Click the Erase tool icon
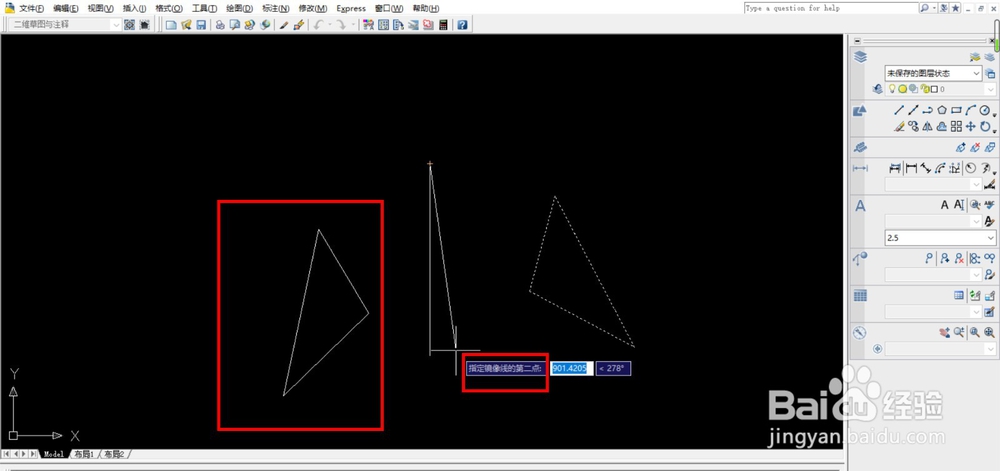This screenshot has width=1000, height=471. point(899,126)
